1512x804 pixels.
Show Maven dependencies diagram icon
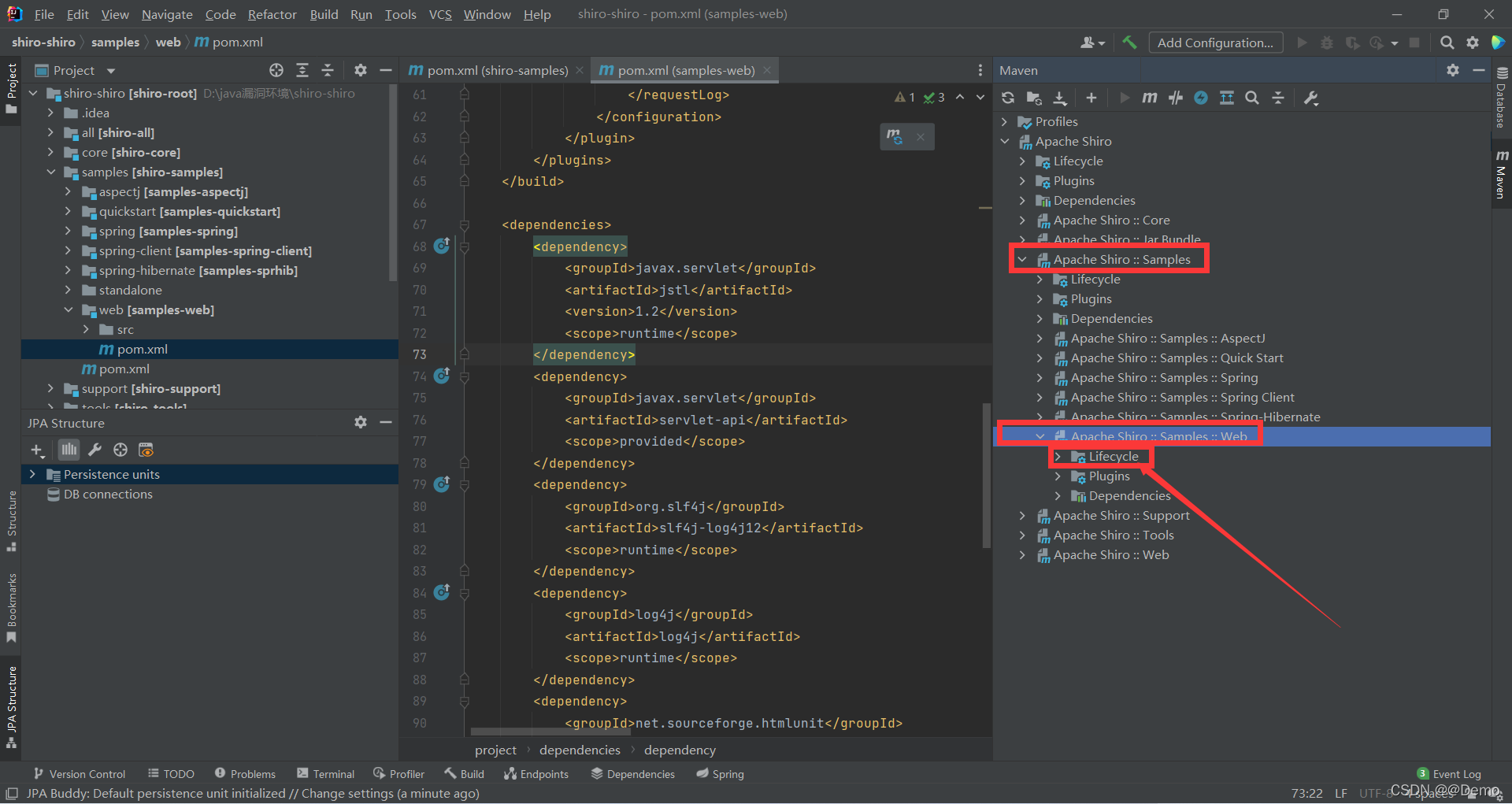click(x=1227, y=98)
